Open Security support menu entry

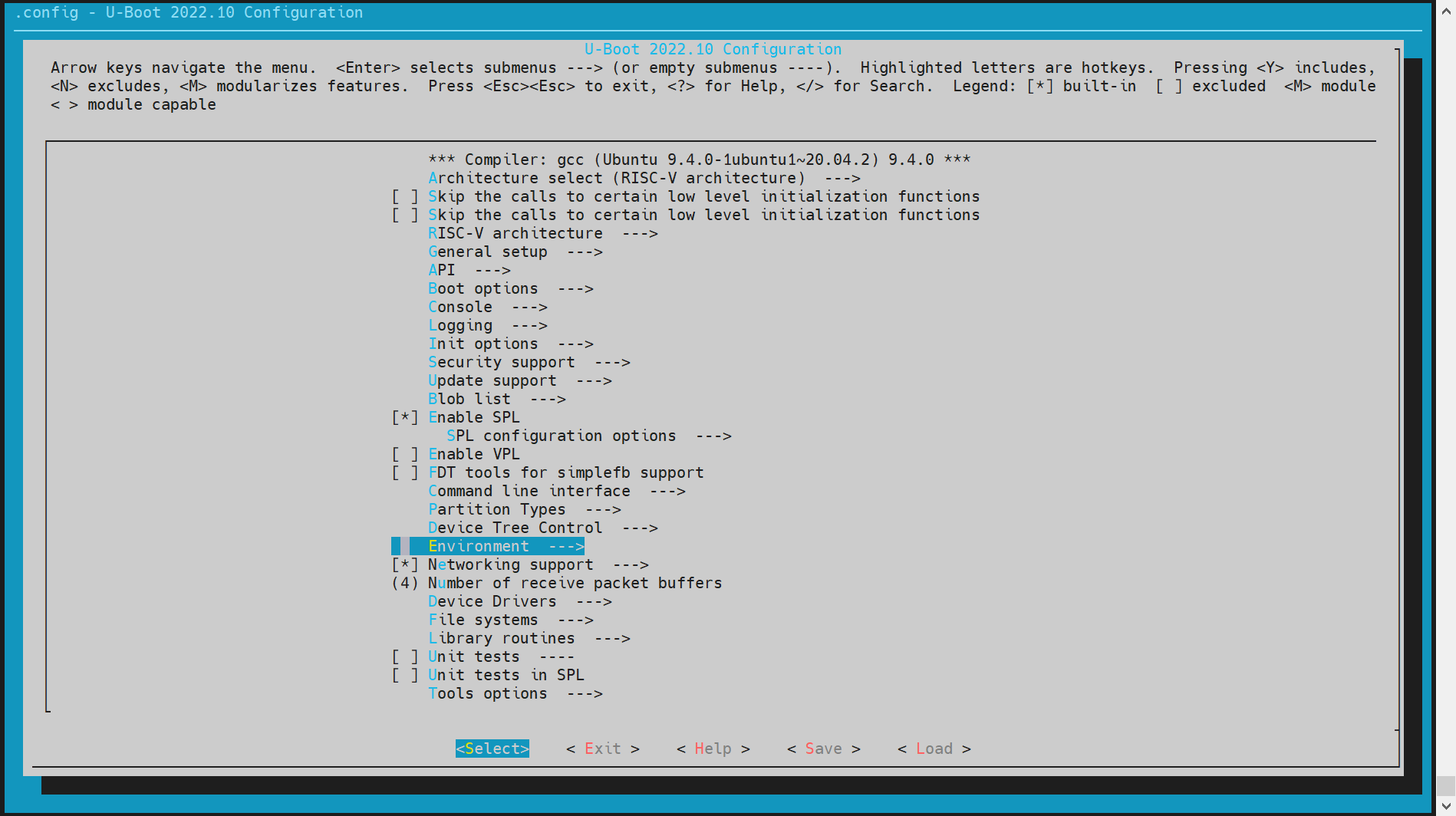tap(501, 362)
